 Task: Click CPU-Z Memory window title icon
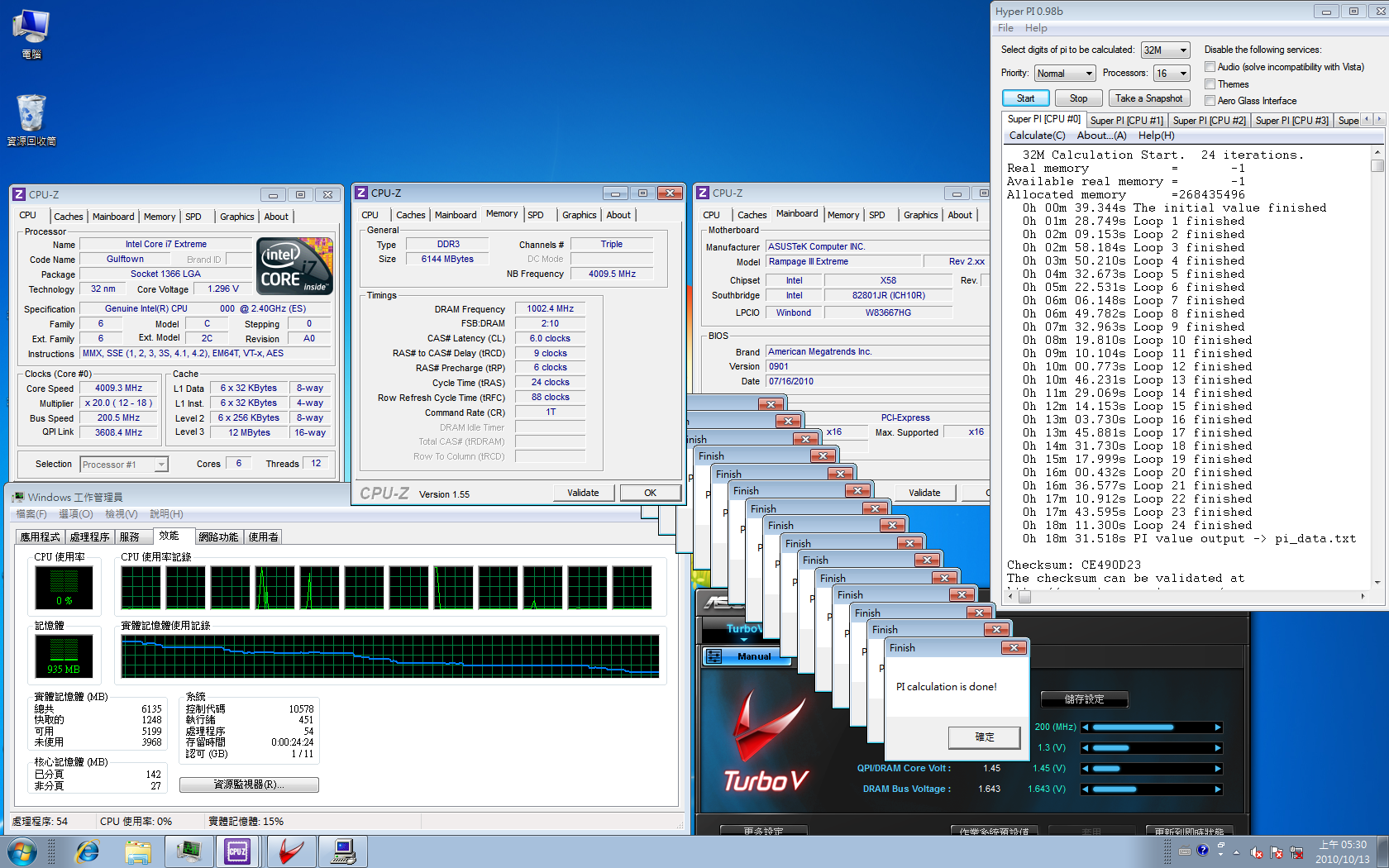(x=361, y=193)
